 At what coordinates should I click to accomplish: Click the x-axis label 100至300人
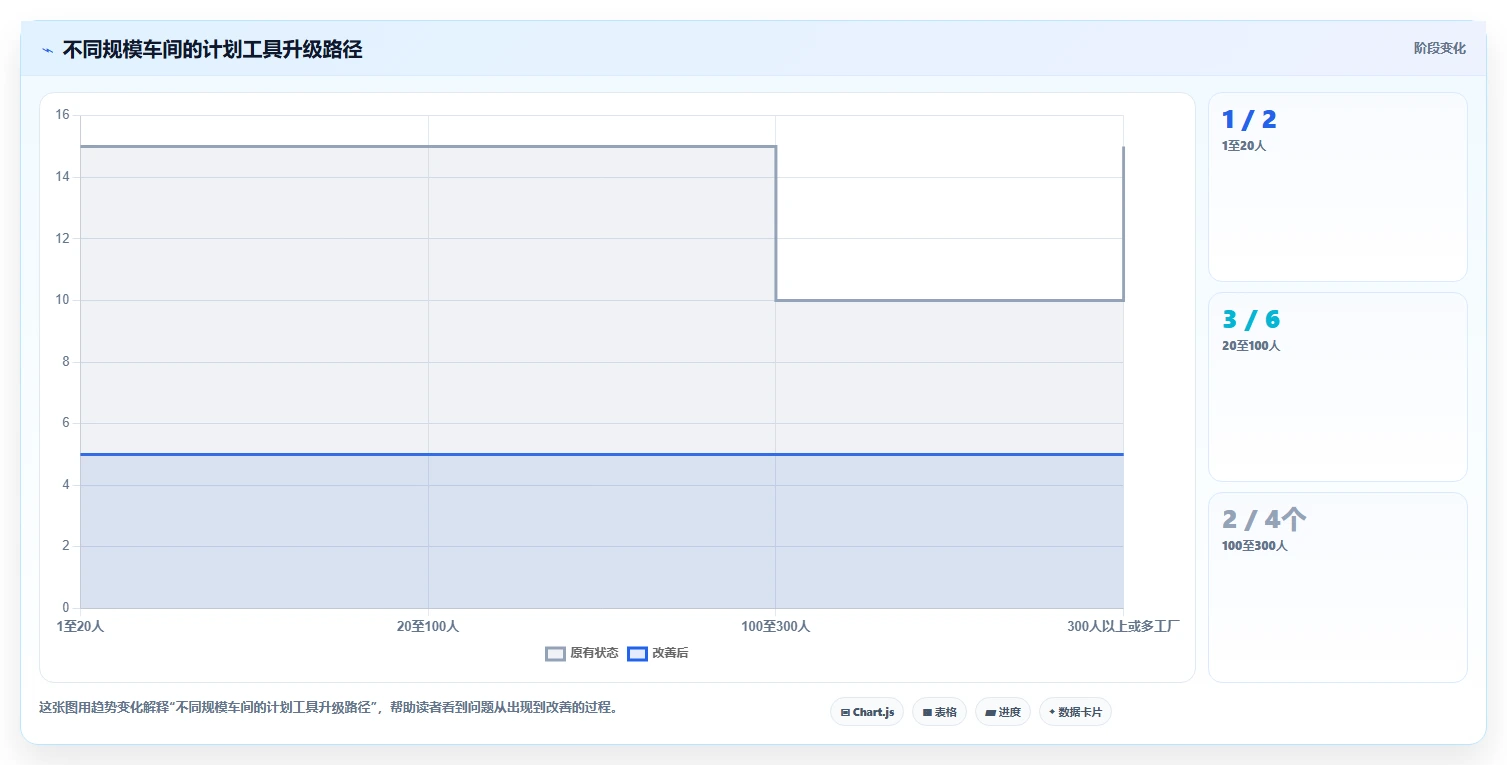[x=775, y=626]
